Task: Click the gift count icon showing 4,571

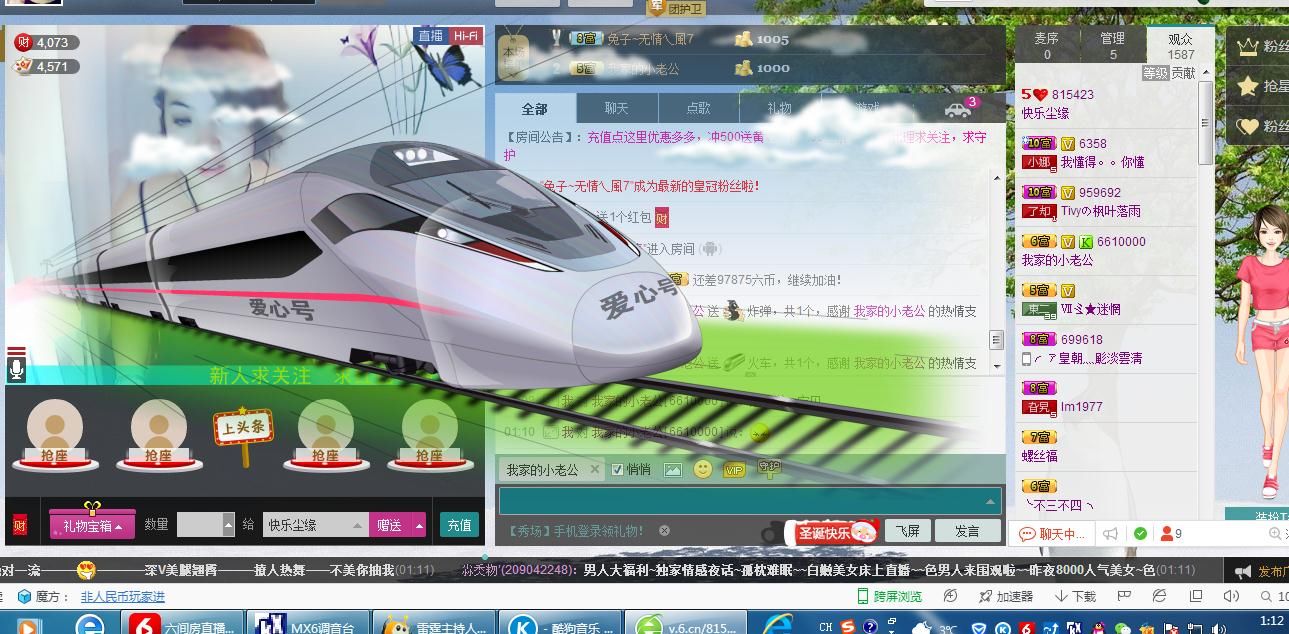Action: 23,66
